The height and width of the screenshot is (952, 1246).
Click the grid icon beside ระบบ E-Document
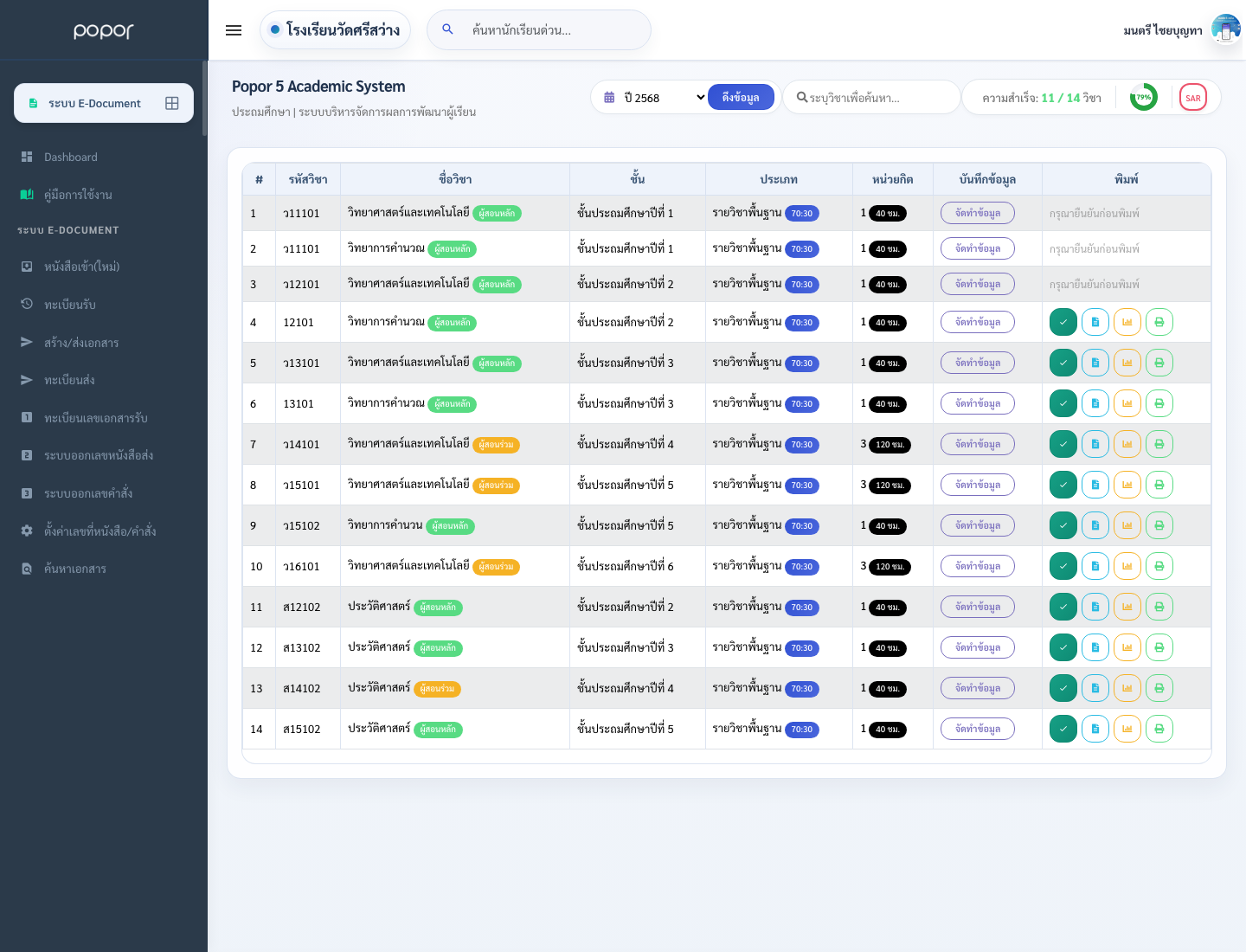coord(172,103)
